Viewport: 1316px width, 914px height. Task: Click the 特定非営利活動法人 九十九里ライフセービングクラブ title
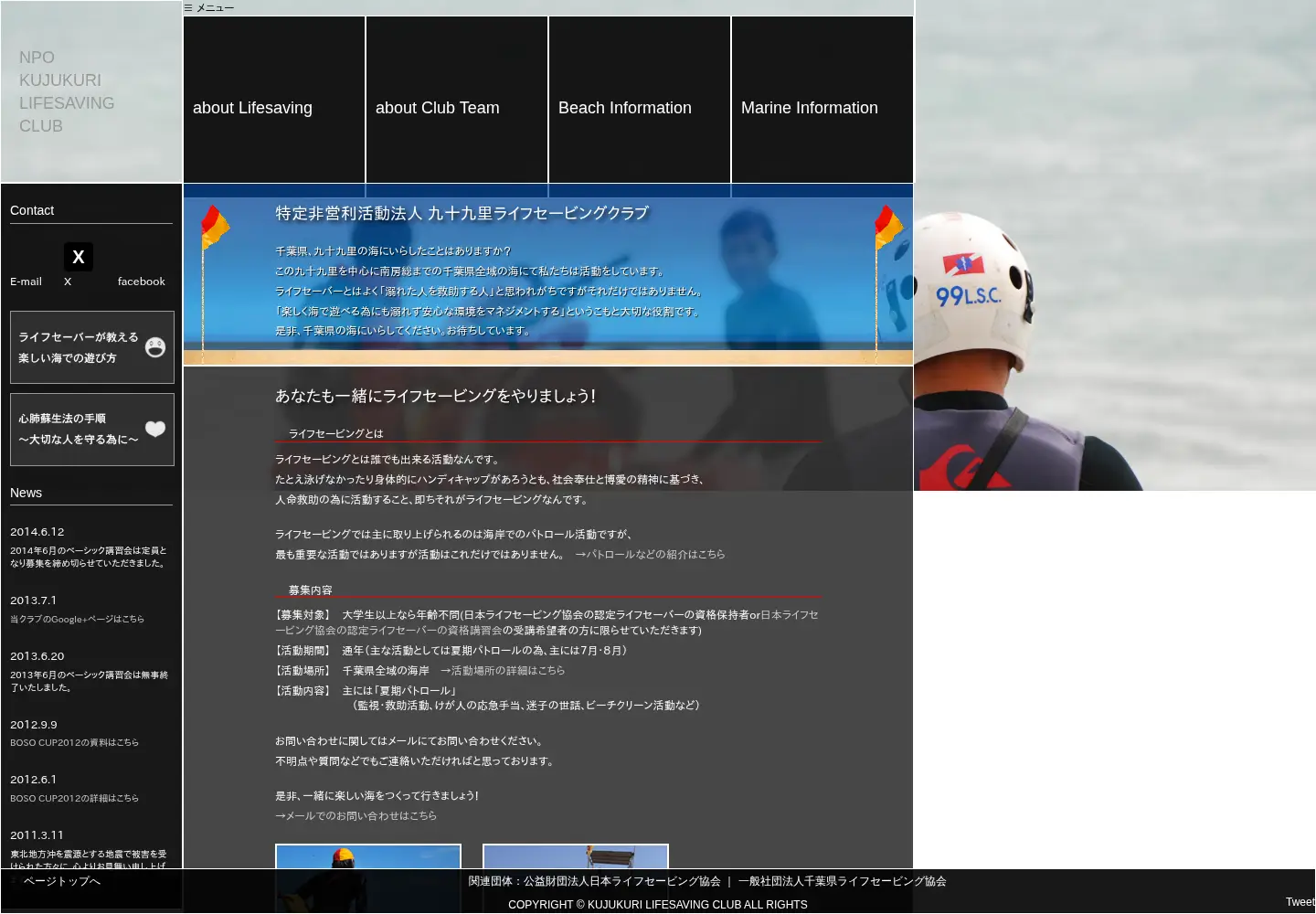(x=462, y=213)
